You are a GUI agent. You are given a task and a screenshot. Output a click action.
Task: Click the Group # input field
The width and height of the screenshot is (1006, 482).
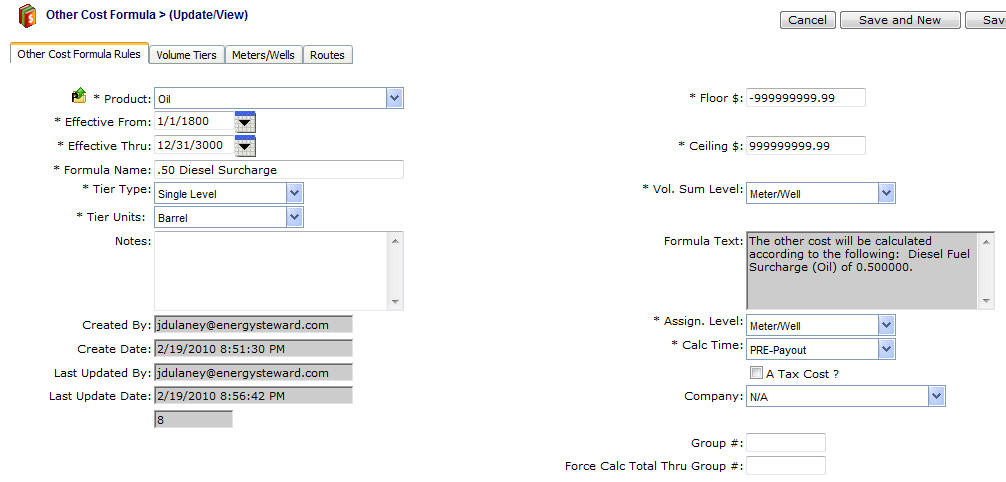pos(785,442)
